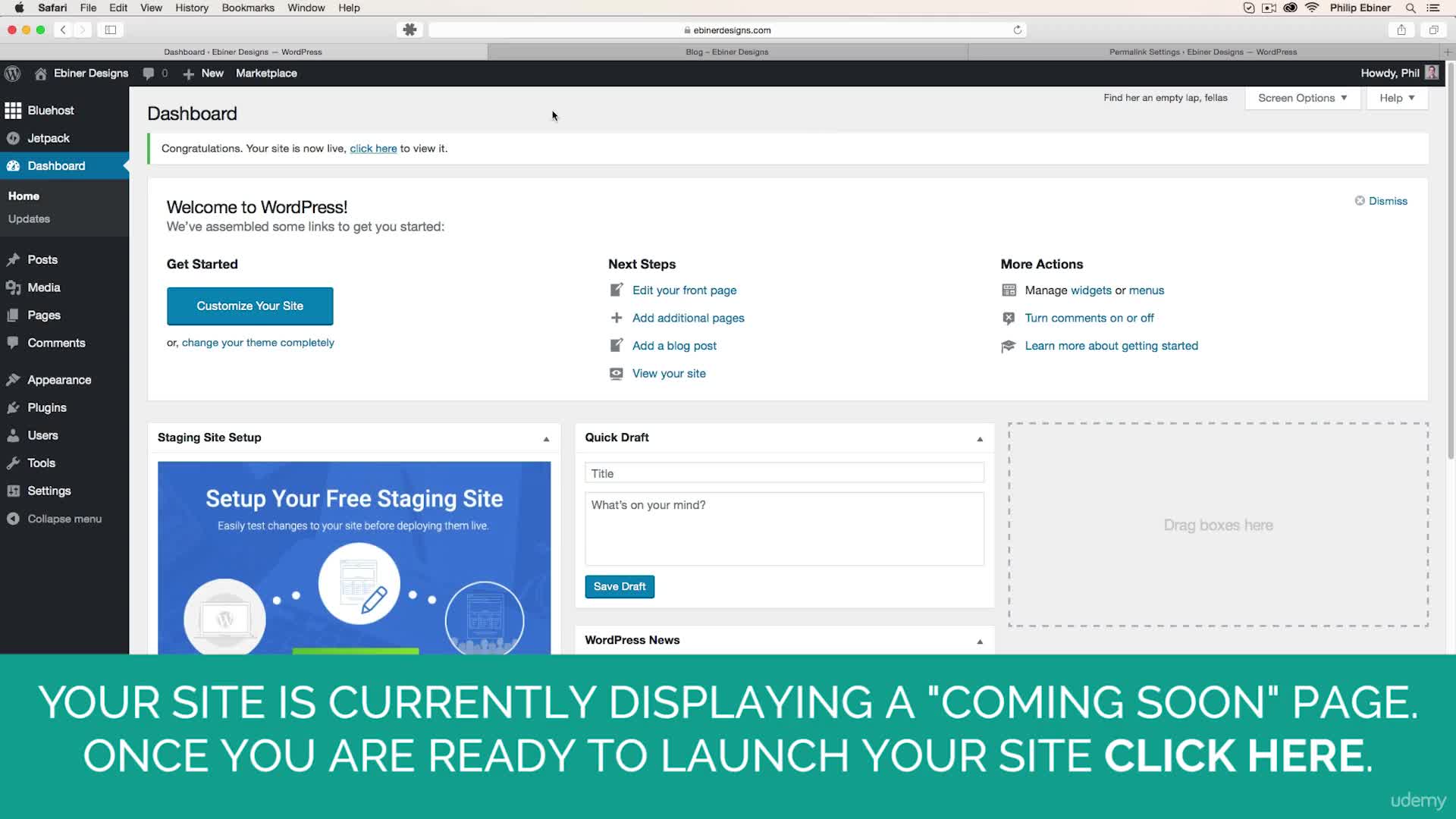Open the File menu in menu bar
The height and width of the screenshot is (819, 1456).
[88, 8]
